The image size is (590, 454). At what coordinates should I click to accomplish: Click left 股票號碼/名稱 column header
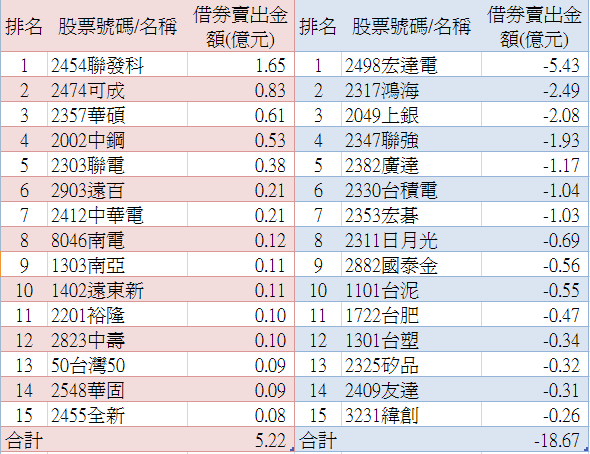117,26
